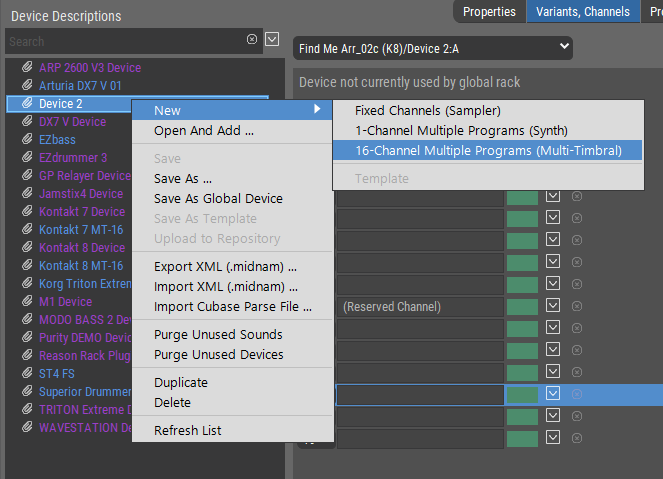Select EZdrummer 3 in the device list
Viewport: 663px width, 479px height.
pos(73,158)
